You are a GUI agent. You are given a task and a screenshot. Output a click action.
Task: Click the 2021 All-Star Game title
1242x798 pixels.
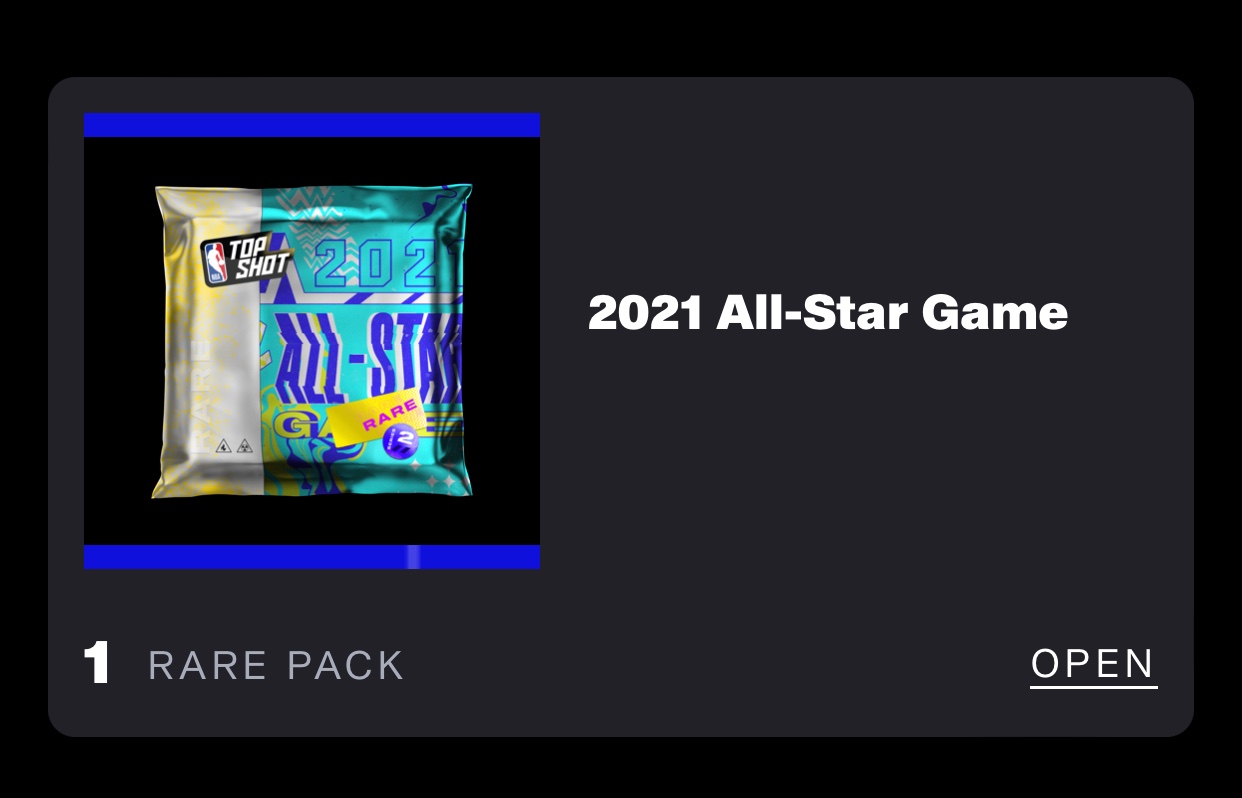tap(828, 313)
